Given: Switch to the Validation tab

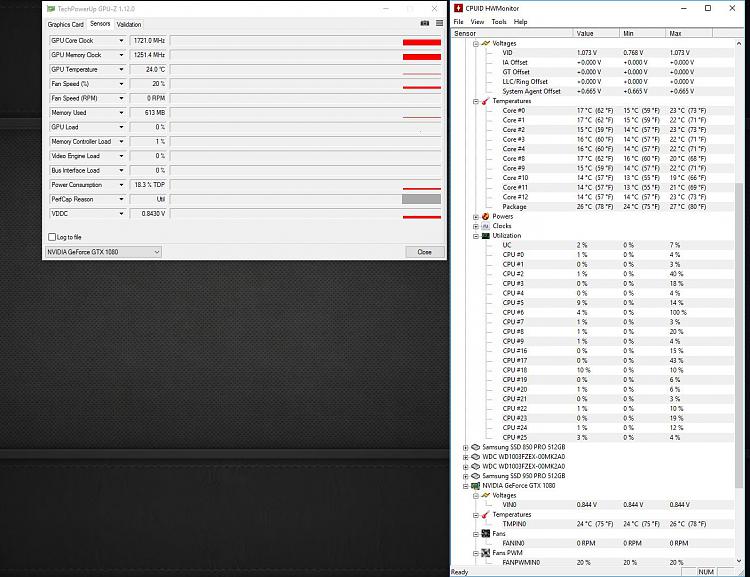Looking at the screenshot, I should 129,24.
